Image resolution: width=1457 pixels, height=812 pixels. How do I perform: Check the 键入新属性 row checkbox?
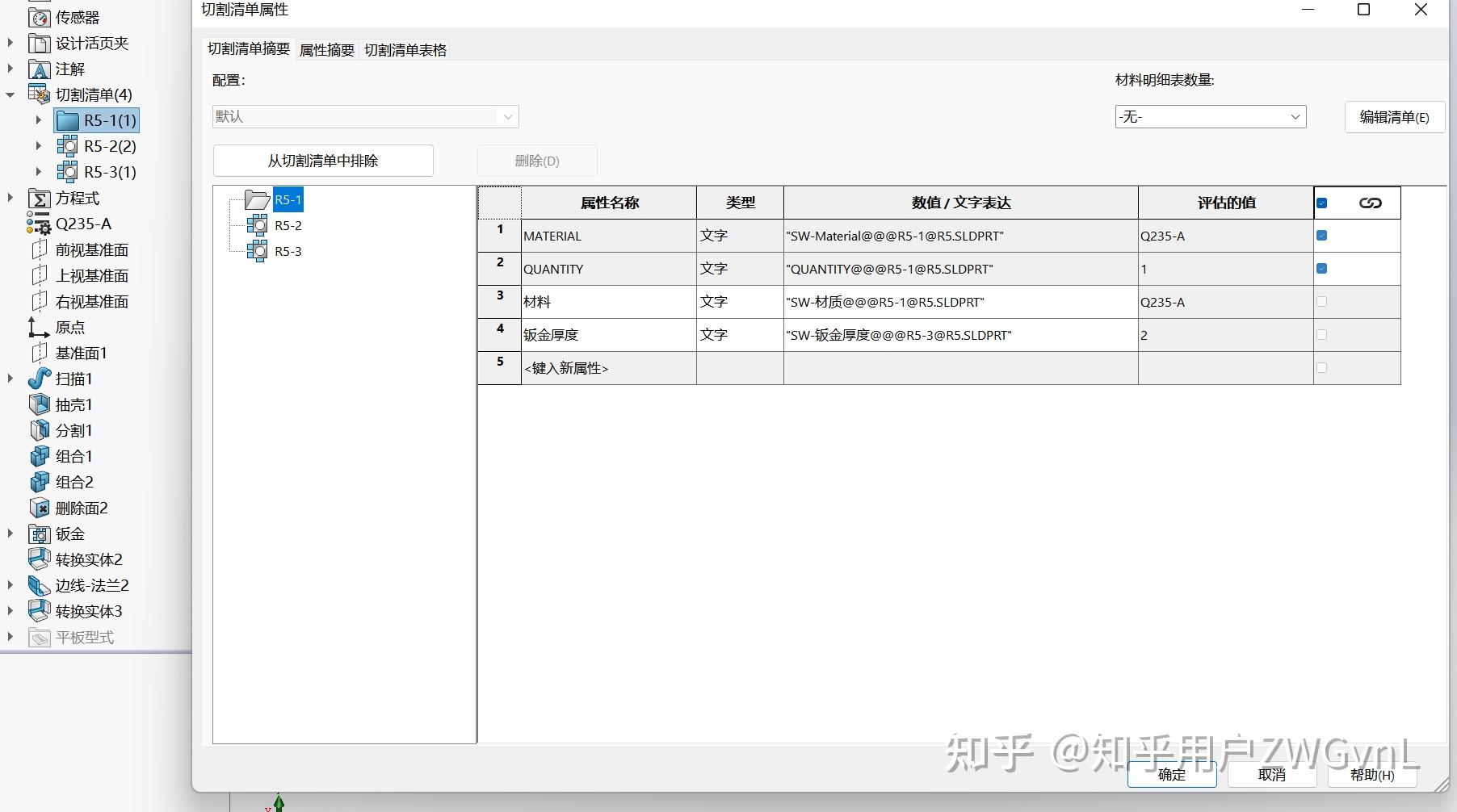(1321, 367)
